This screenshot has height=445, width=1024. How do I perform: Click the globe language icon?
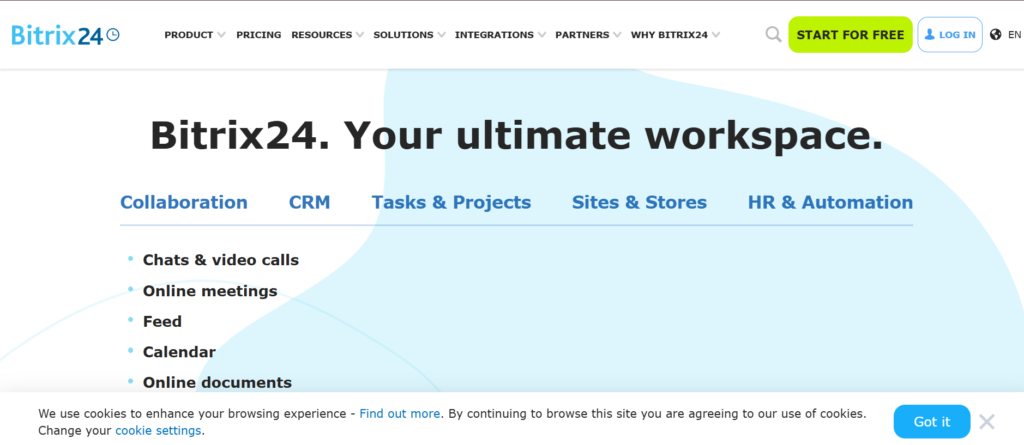tap(995, 35)
